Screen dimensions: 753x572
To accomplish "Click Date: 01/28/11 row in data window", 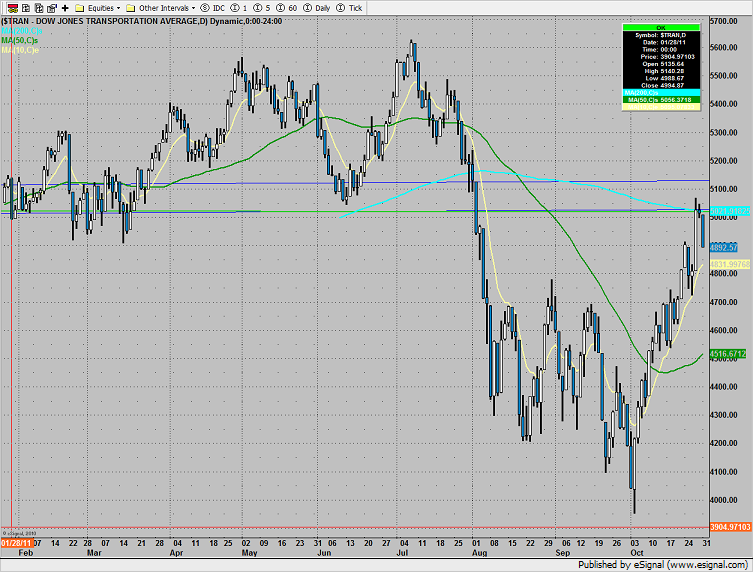I will 661,42.
